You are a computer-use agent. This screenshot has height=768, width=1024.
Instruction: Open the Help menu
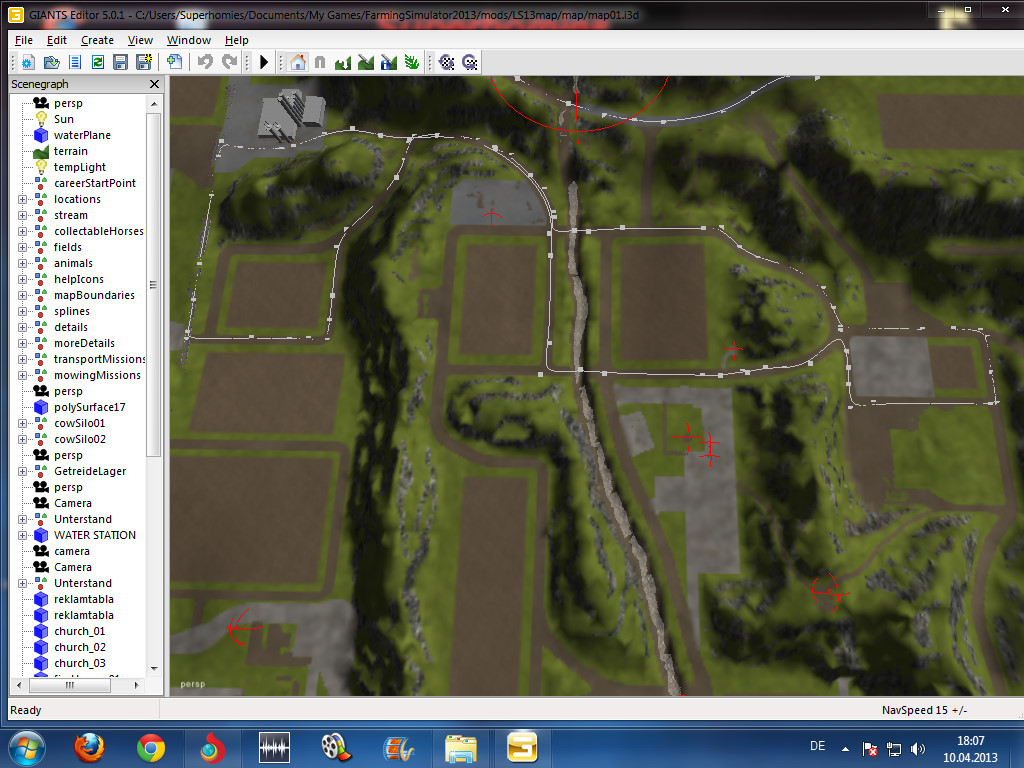coord(236,40)
